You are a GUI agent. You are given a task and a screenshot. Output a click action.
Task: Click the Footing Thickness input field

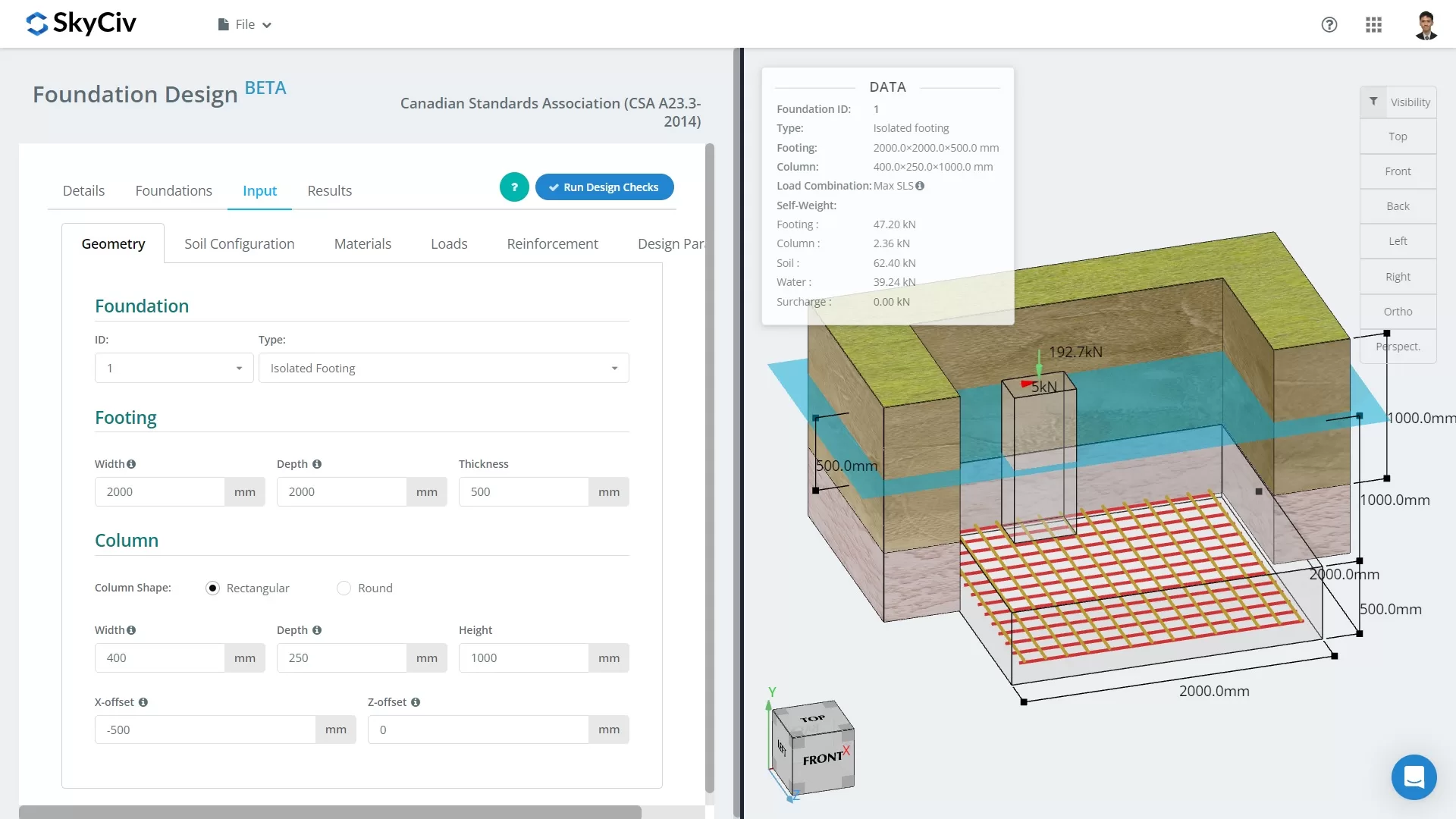(524, 492)
